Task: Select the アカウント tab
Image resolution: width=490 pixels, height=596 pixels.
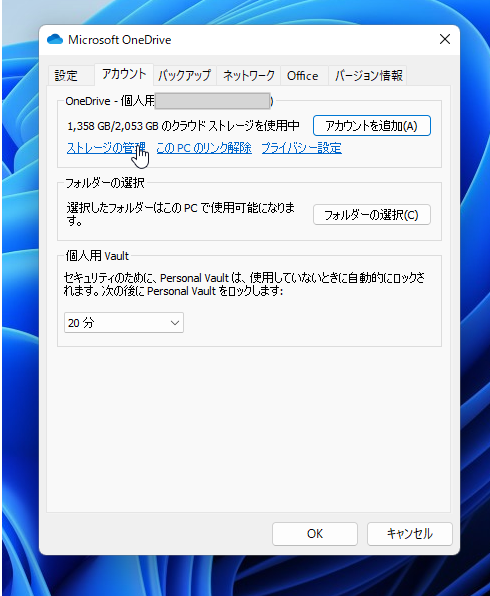Action: click(x=124, y=74)
